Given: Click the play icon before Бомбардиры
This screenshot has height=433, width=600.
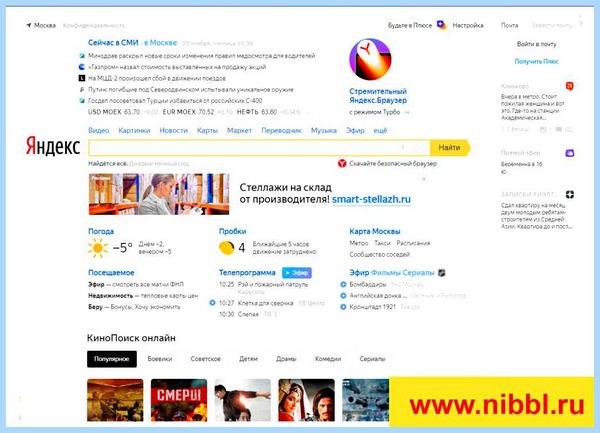Looking at the screenshot, I should [x=343, y=284].
